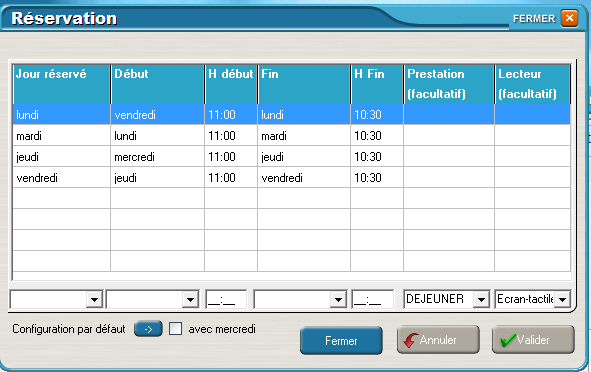
Task: Click 'jeudi' Début cell of vendredi row
Action: tap(158, 178)
